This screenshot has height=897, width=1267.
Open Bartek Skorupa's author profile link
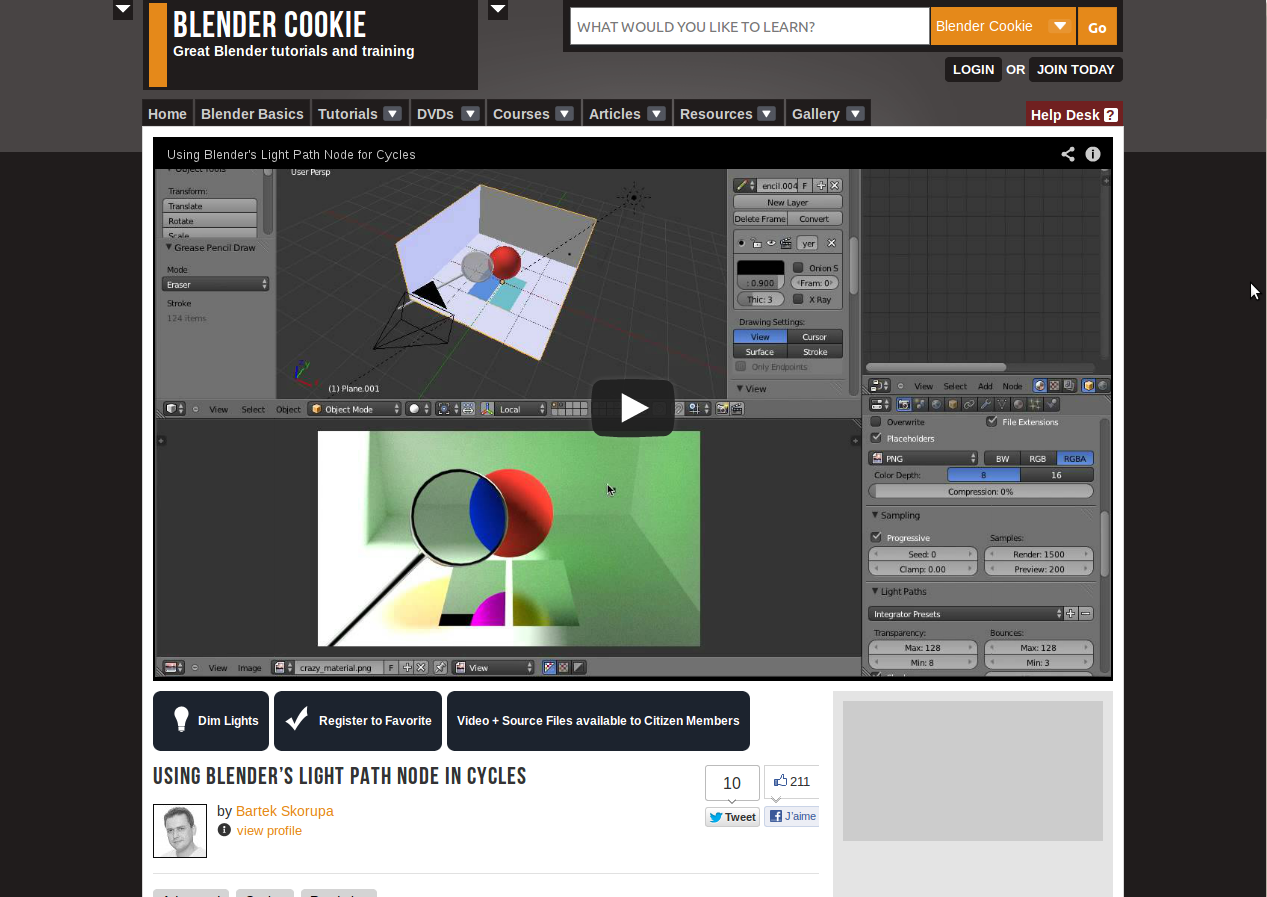click(x=284, y=811)
